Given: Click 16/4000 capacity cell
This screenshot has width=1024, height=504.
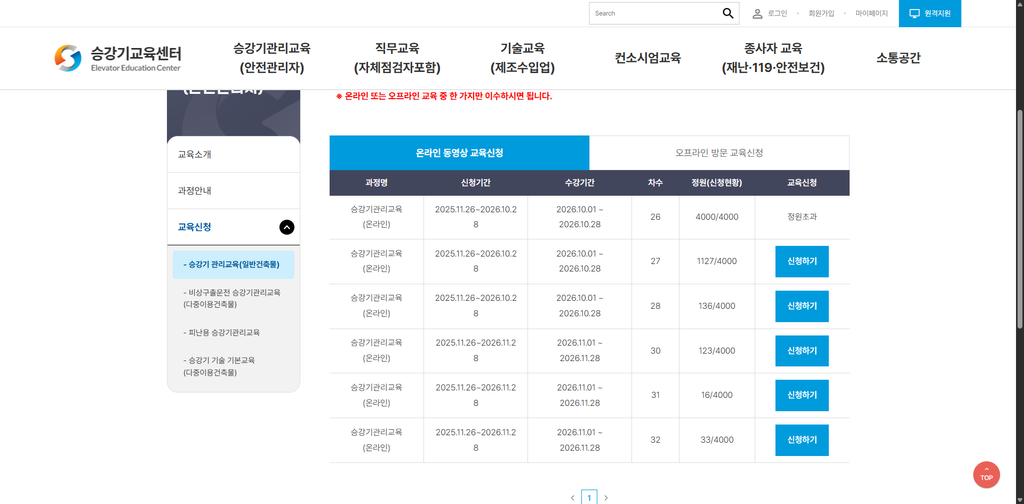Looking at the screenshot, I should 717,395.
